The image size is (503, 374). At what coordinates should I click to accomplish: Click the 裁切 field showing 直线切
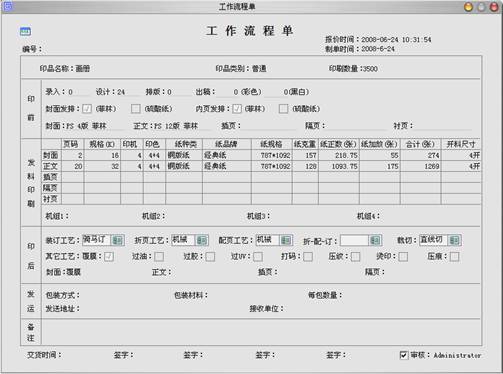click(433, 240)
